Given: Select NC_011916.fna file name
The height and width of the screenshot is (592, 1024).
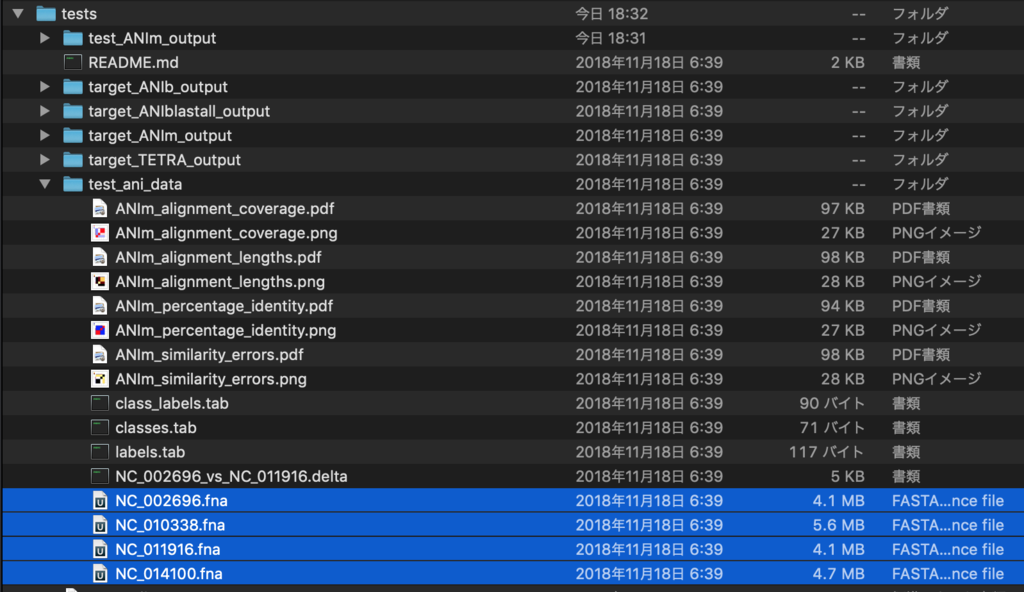Looking at the screenshot, I should 167,550.
